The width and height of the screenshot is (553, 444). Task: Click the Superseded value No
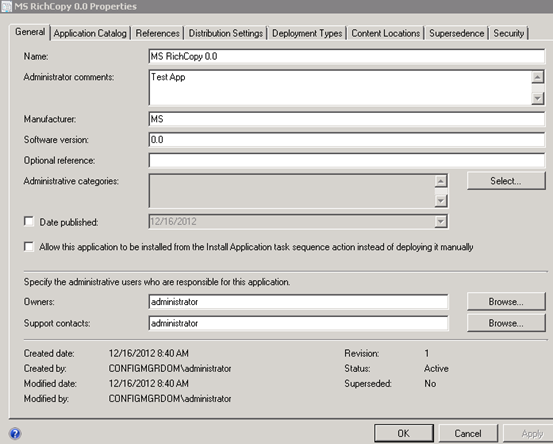(x=430, y=384)
